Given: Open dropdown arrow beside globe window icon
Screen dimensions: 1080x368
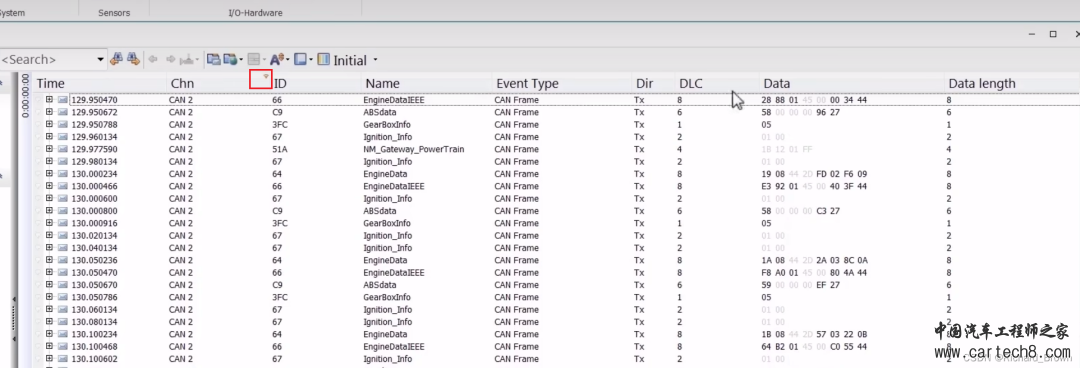Looking at the screenshot, I should pos(242,60).
